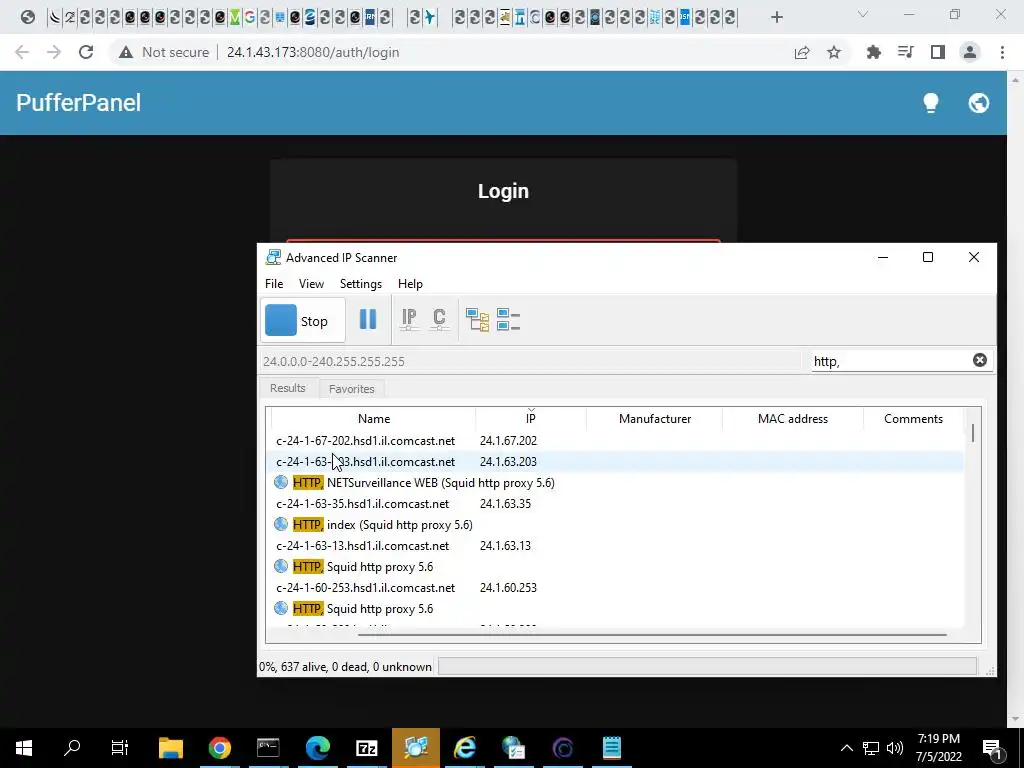Open the Help menu
The width and height of the screenshot is (1024, 768).
(410, 284)
